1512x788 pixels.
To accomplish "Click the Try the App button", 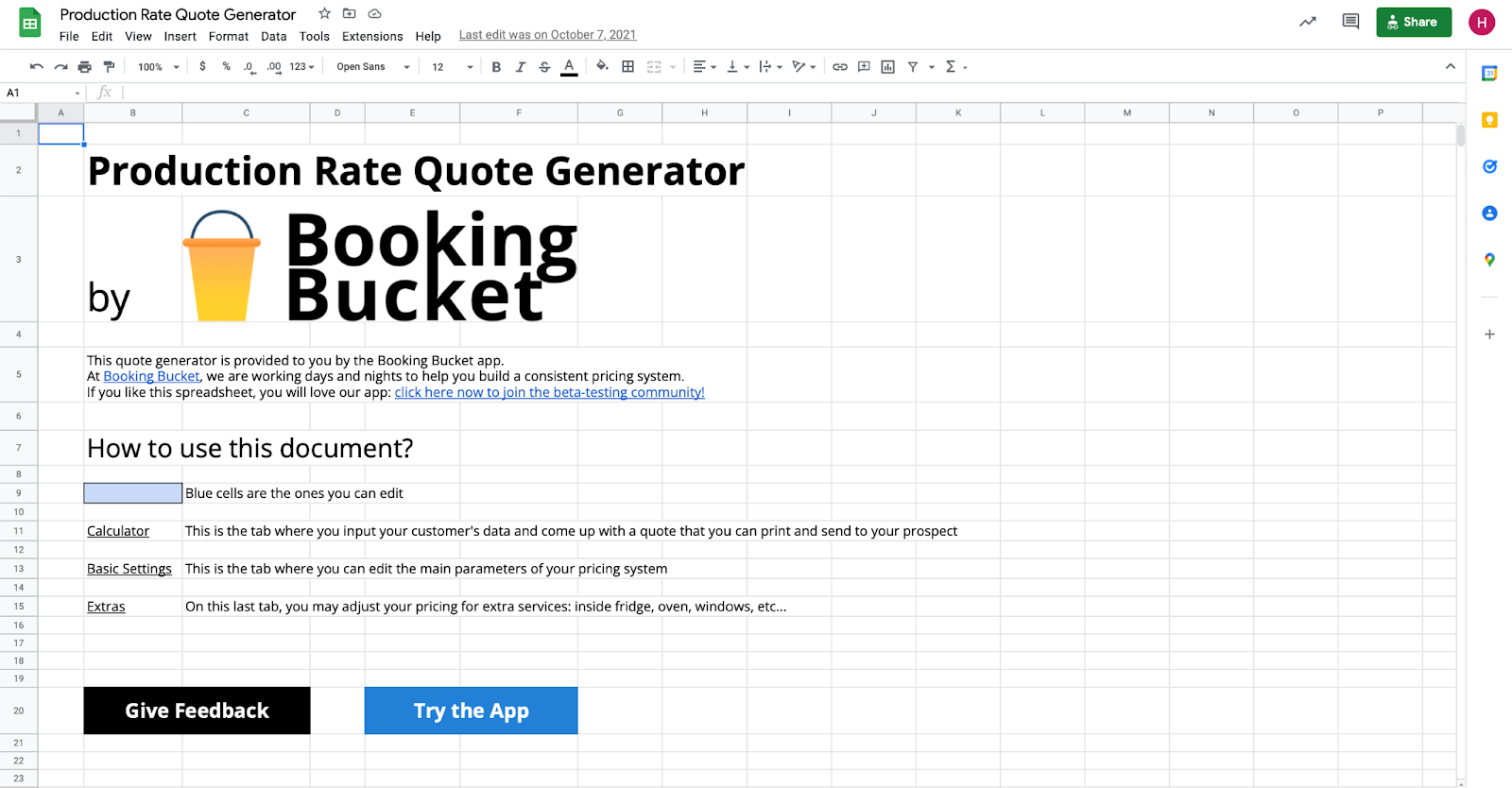I will click(x=471, y=711).
